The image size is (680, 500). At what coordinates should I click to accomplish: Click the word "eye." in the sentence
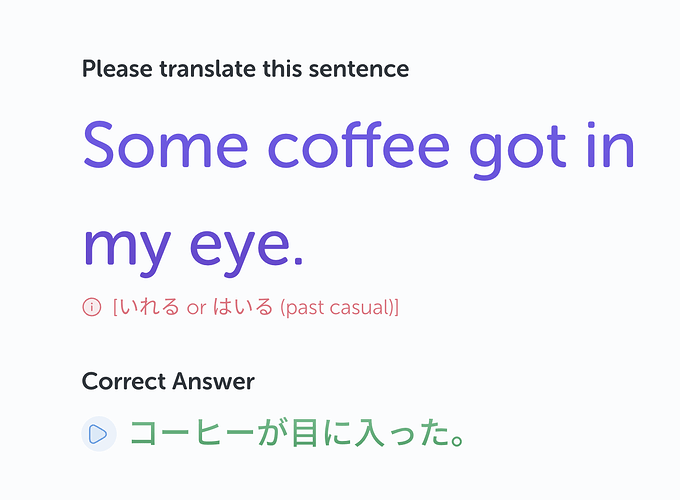pyautogui.click(x=246, y=248)
